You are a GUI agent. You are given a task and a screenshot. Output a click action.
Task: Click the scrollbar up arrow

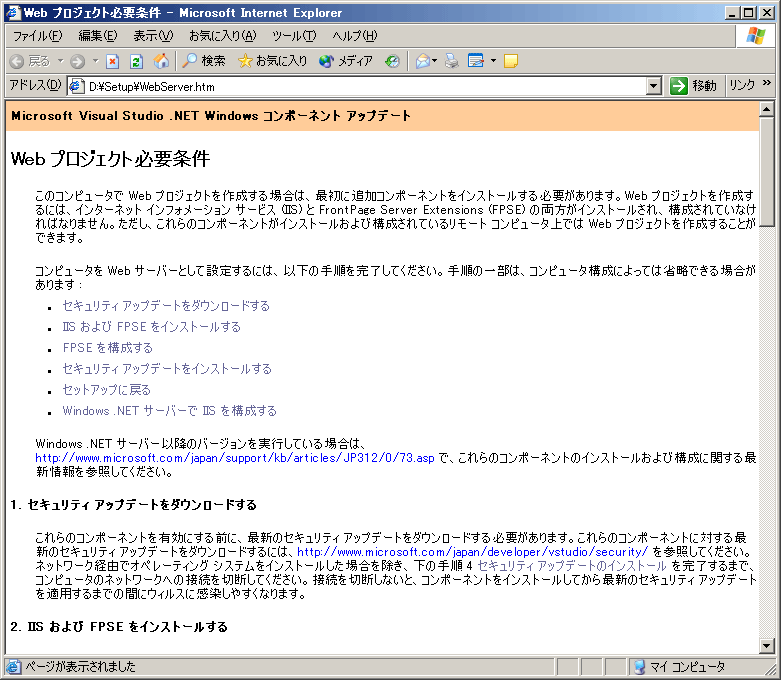click(767, 109)
